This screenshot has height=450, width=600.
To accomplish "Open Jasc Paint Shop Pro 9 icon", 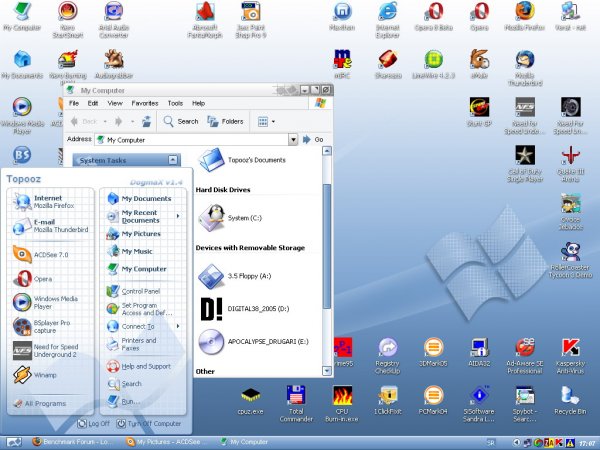I will (x=251, y=20).
